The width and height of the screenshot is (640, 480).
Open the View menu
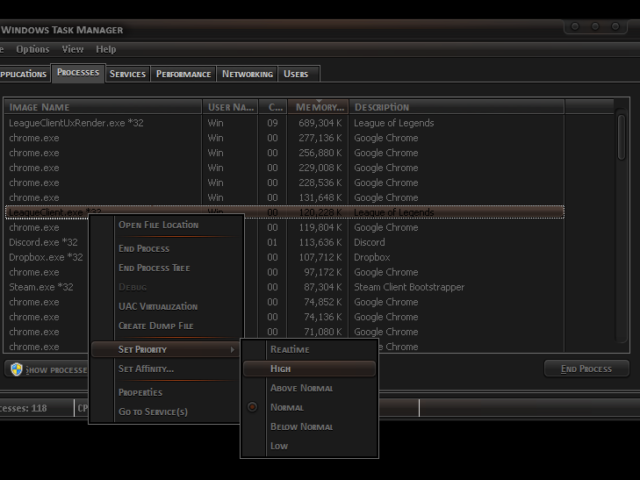[x=73, y=49]
